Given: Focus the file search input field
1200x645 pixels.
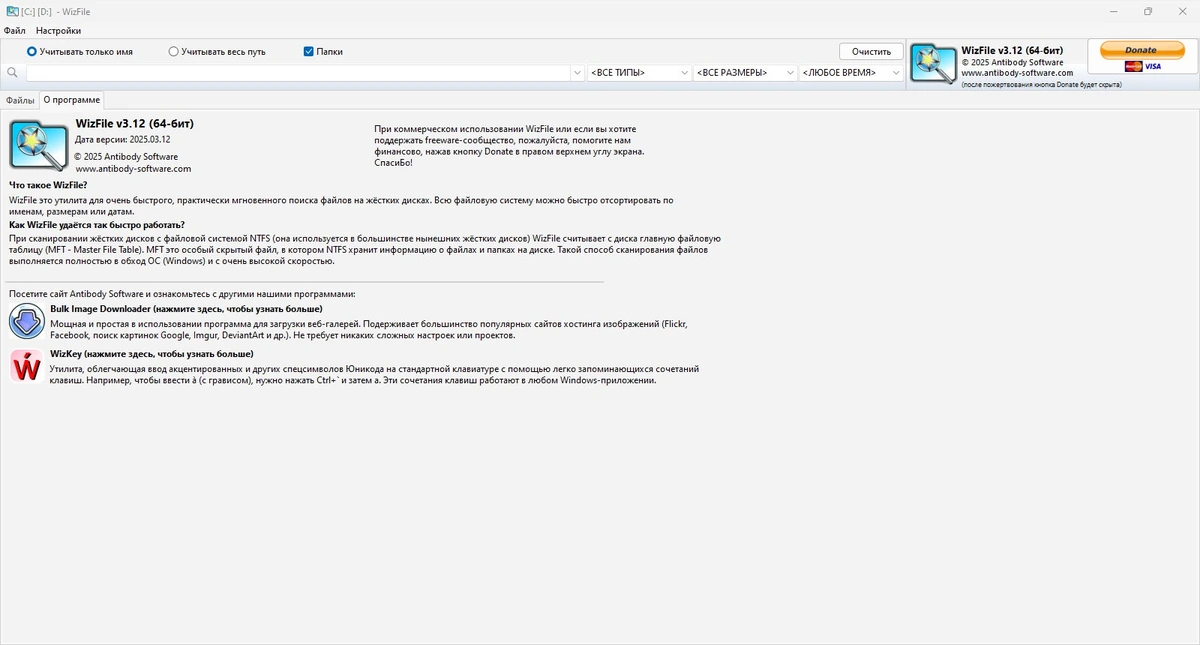Looking at the screenshot, I should tap(299, 73).
